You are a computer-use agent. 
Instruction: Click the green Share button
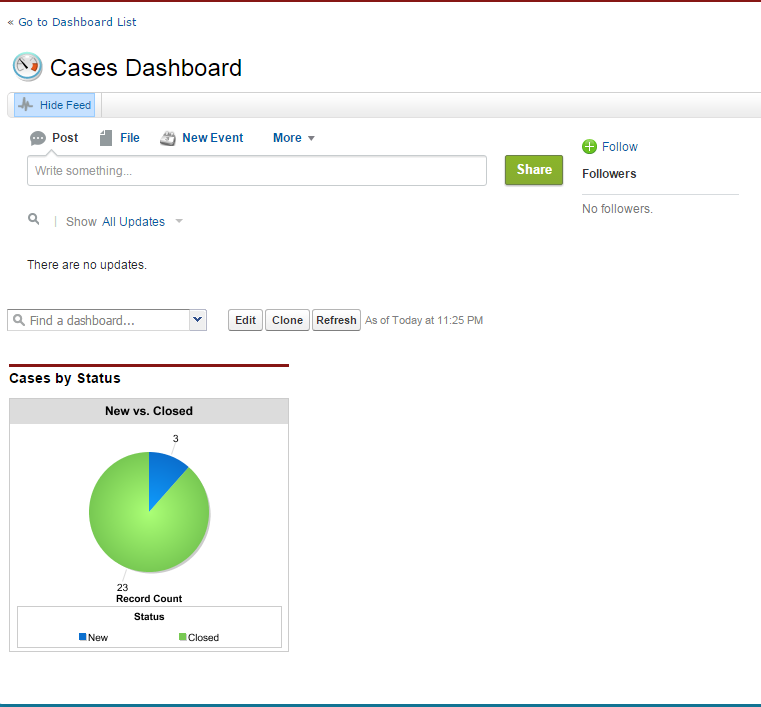pos(534,170)
